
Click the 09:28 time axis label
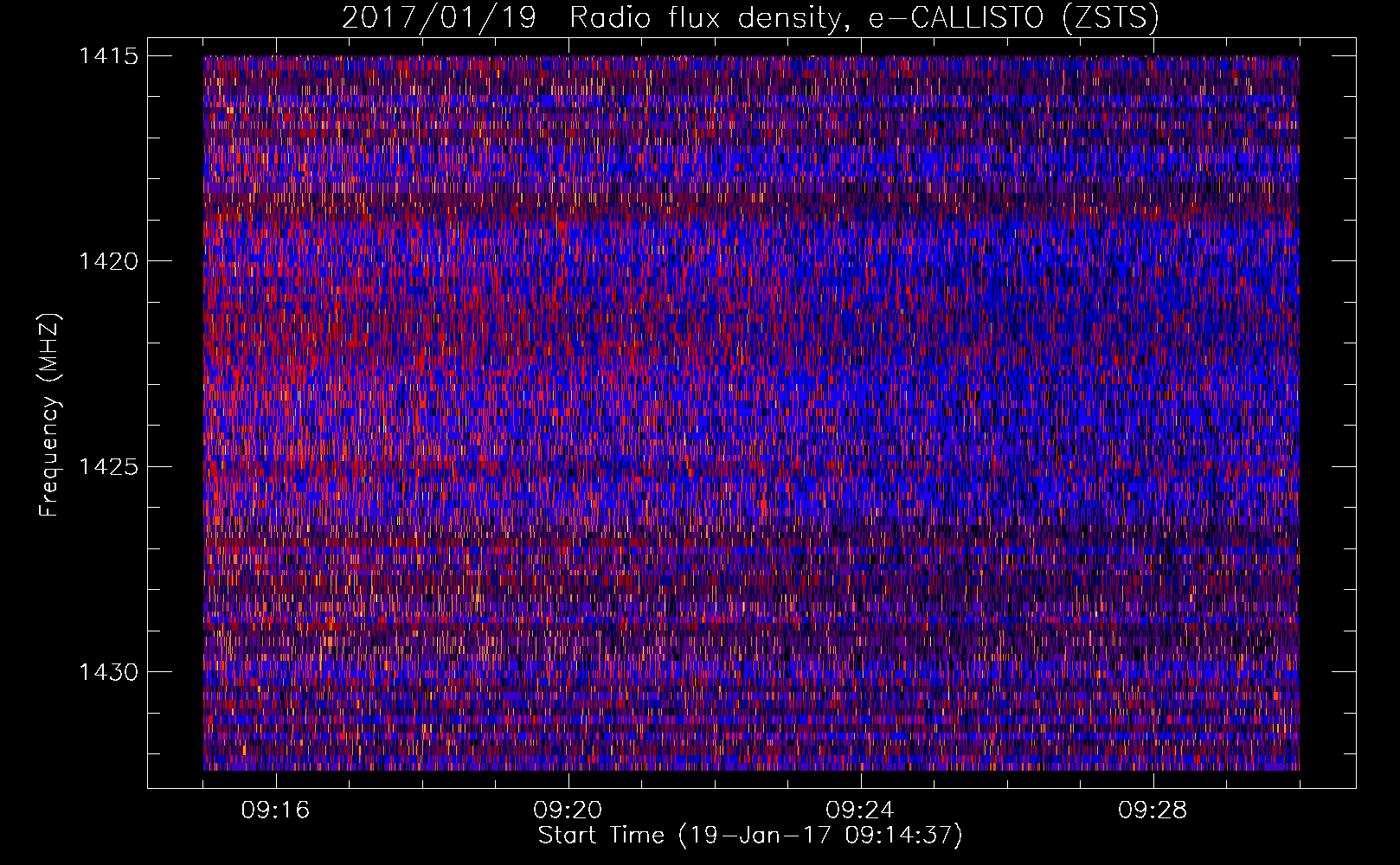click(x=1153, y=811)
